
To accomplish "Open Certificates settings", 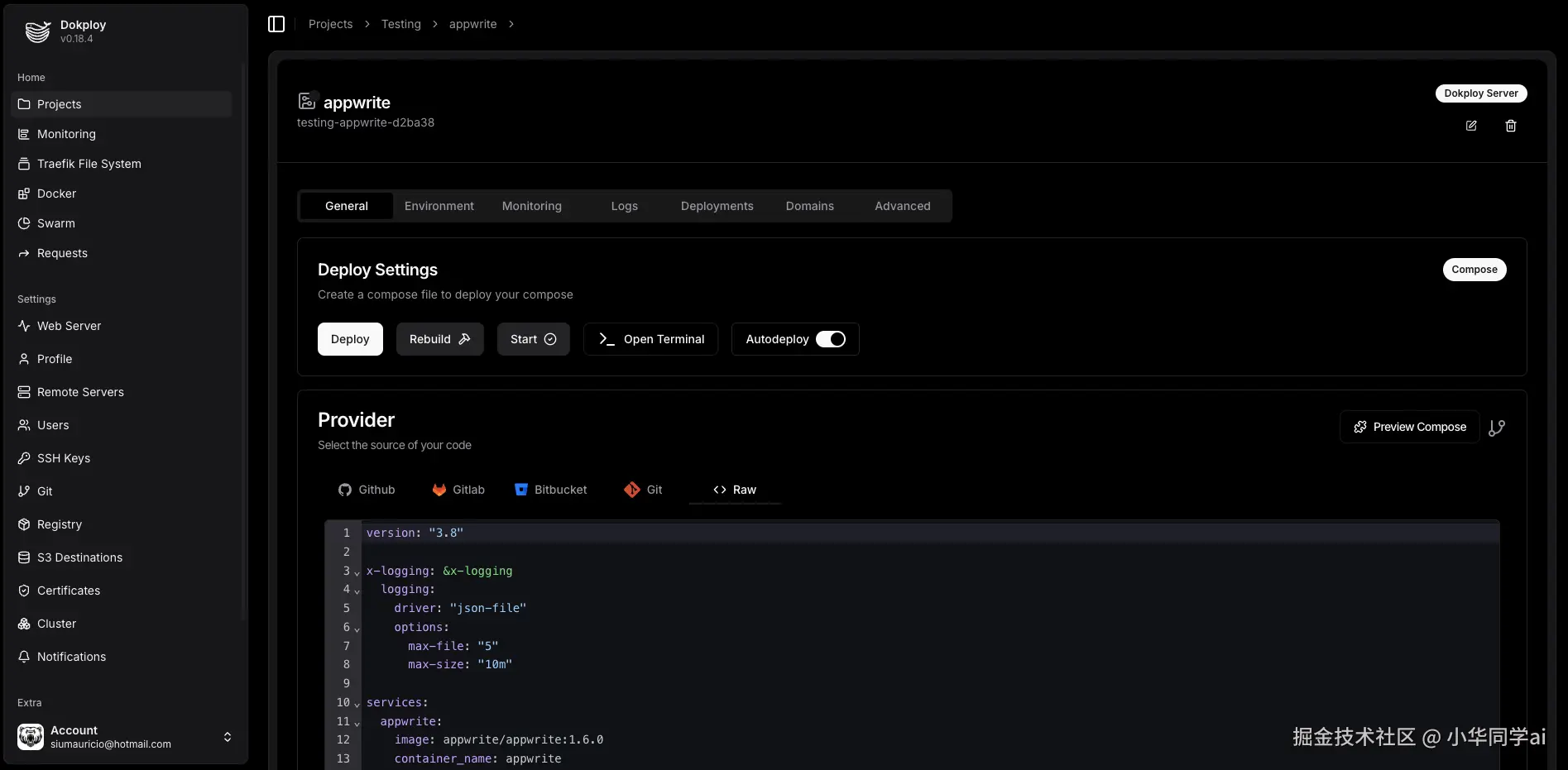I will 122,591.
